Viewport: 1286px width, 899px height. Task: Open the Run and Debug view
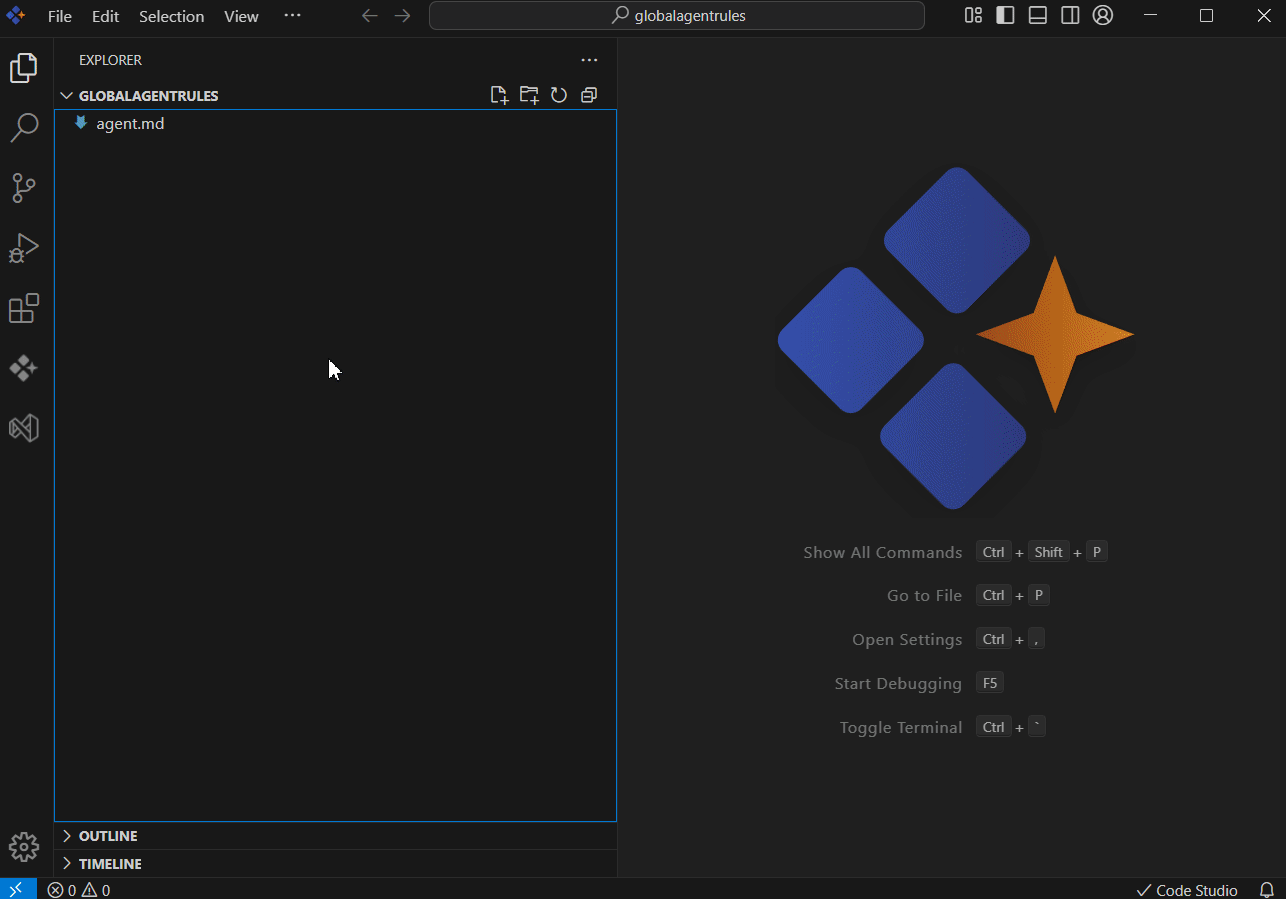click(24, 248)
